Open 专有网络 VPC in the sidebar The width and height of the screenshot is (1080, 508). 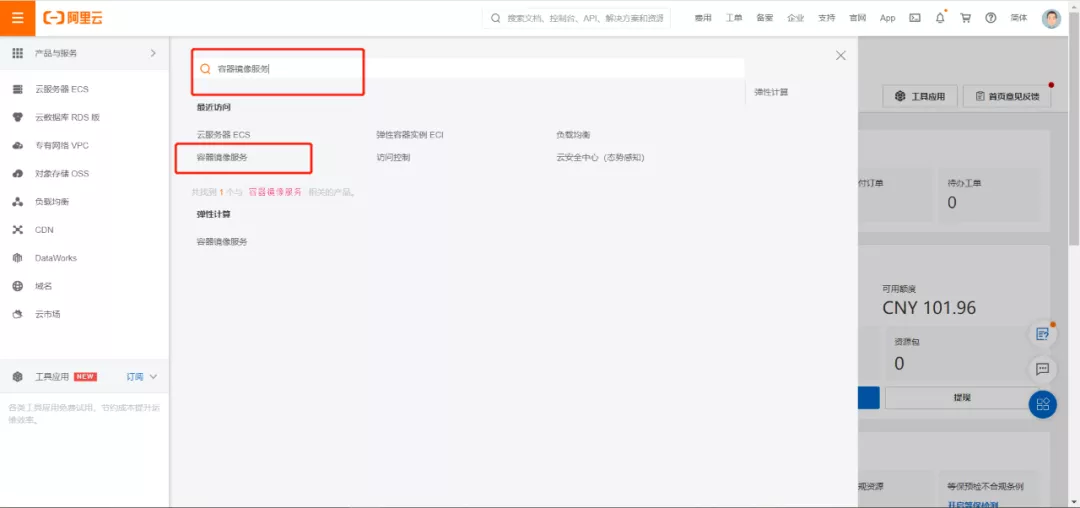coord(62,145)
